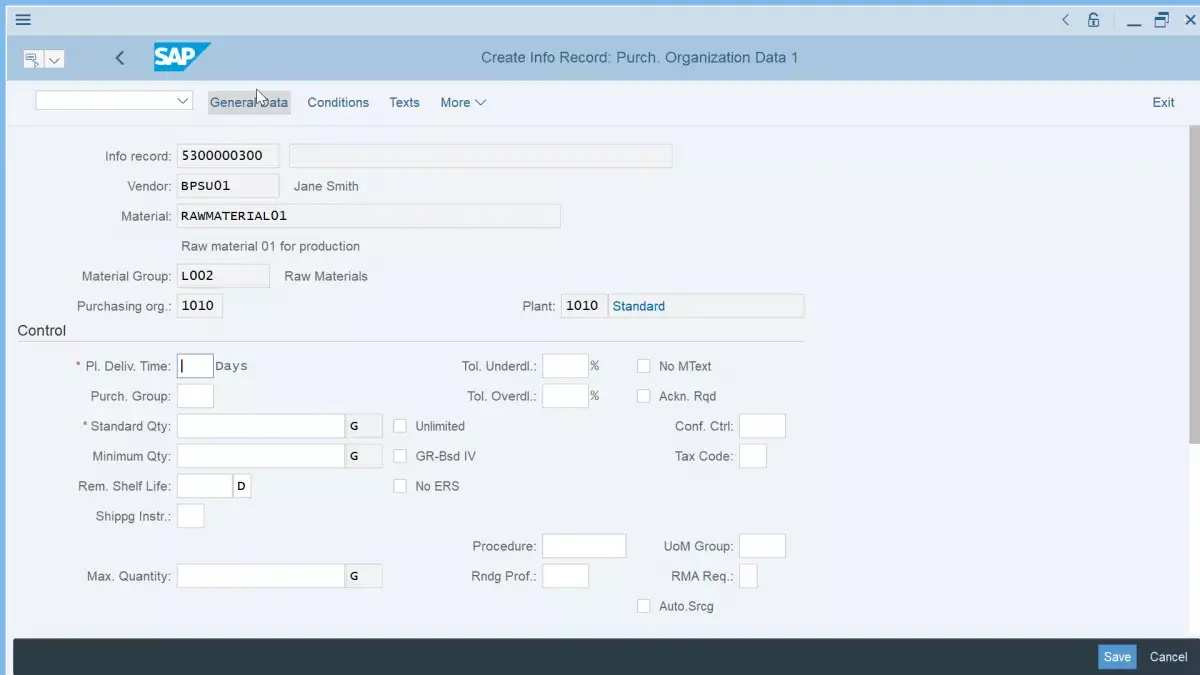Focus the Pl. Deliv. Time field

coord(195,366)
